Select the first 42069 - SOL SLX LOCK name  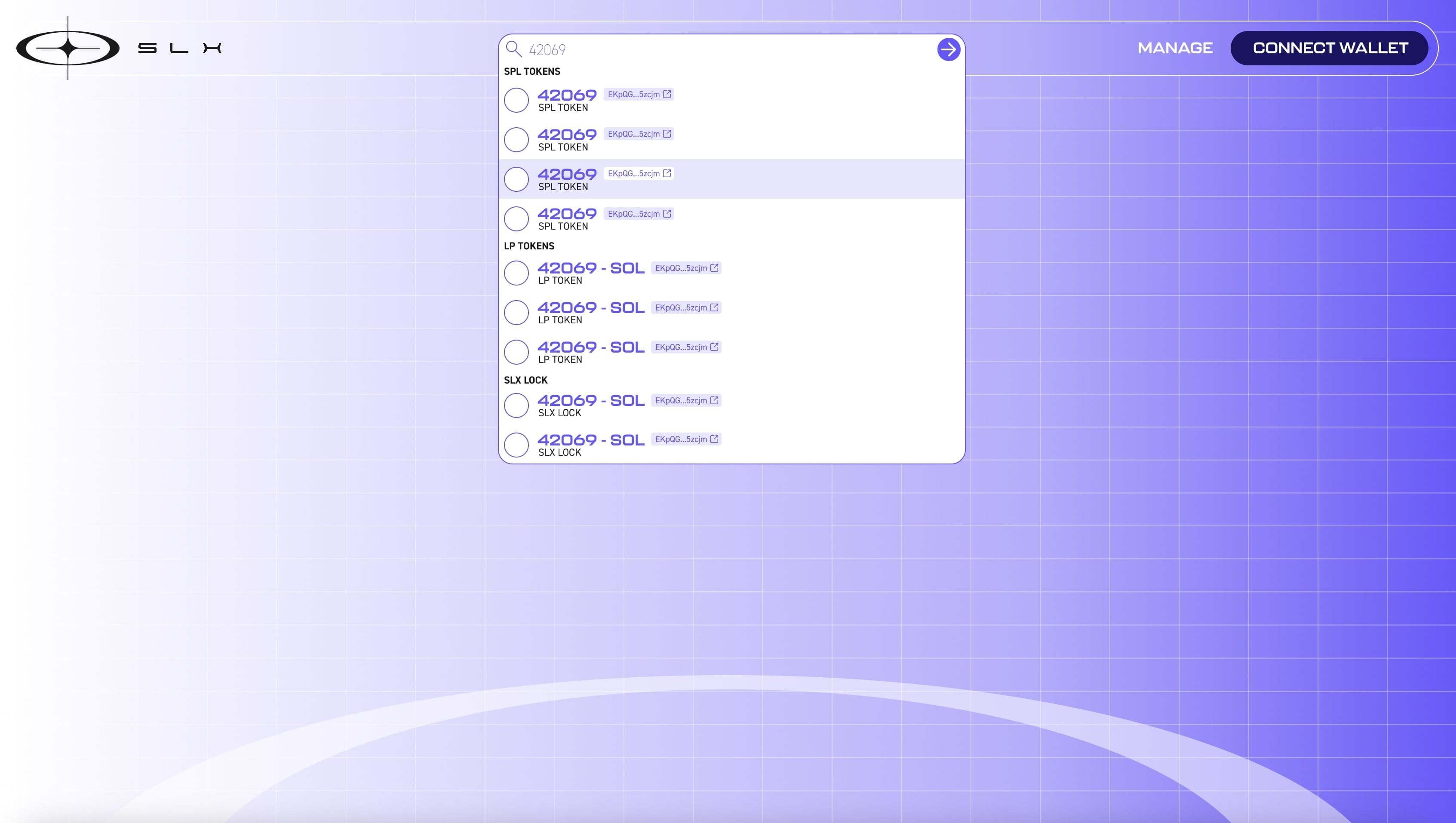pyautogui.click(x=591, y=400)
